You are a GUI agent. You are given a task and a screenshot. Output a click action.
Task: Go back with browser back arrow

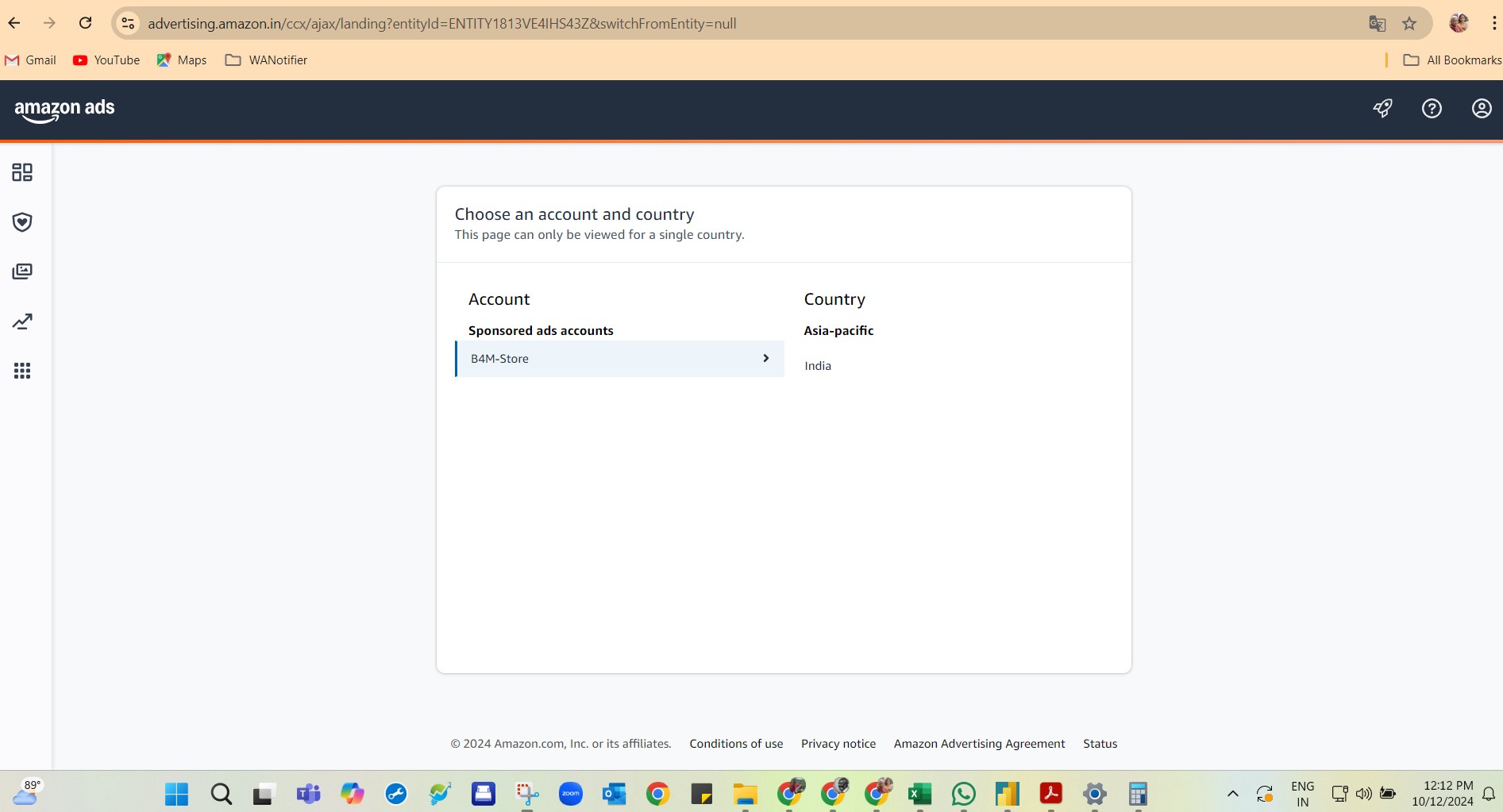coord(14,23)
